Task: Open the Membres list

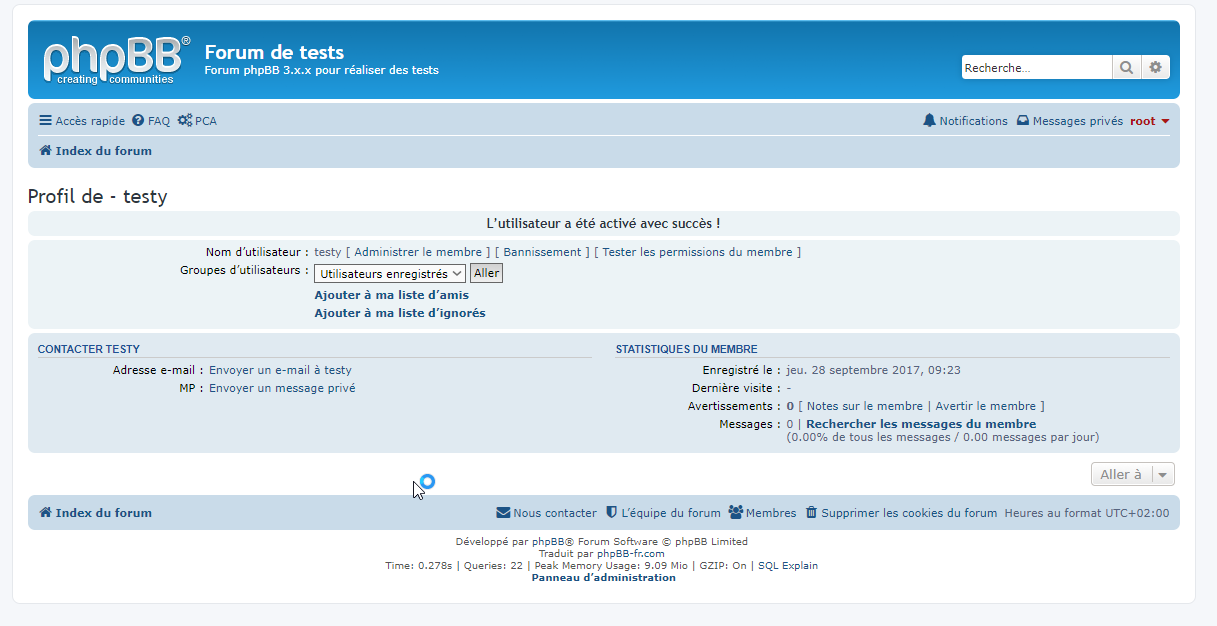Action: [x=762, y=513]
